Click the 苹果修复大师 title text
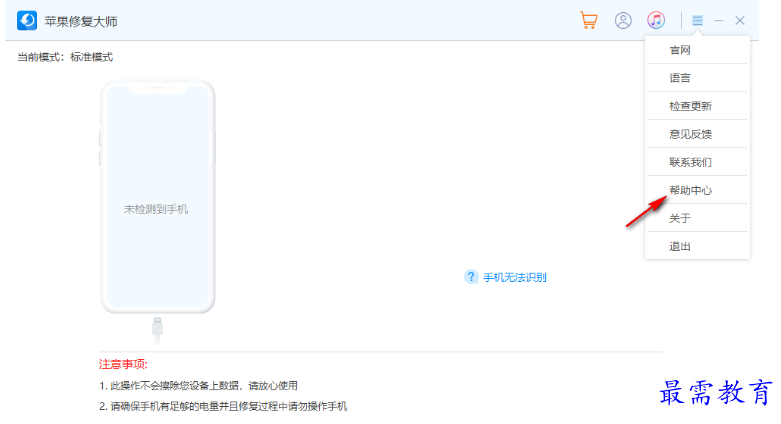 pyautogui.click(x=81, y=21)
